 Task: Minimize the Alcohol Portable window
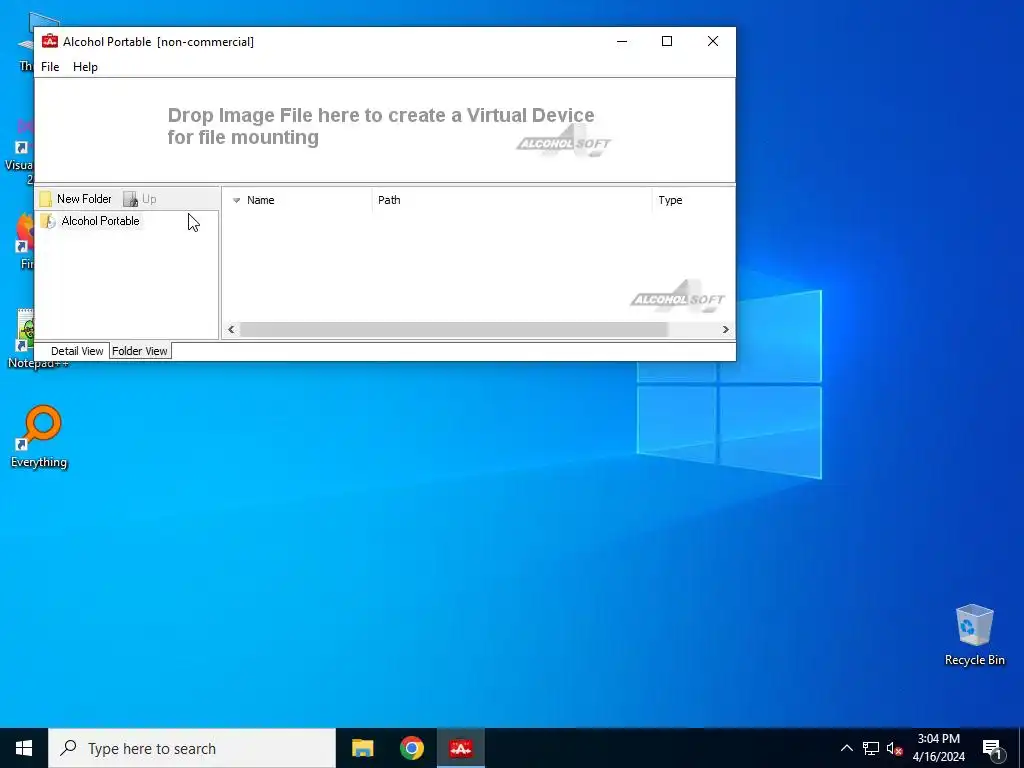[622, 41]
